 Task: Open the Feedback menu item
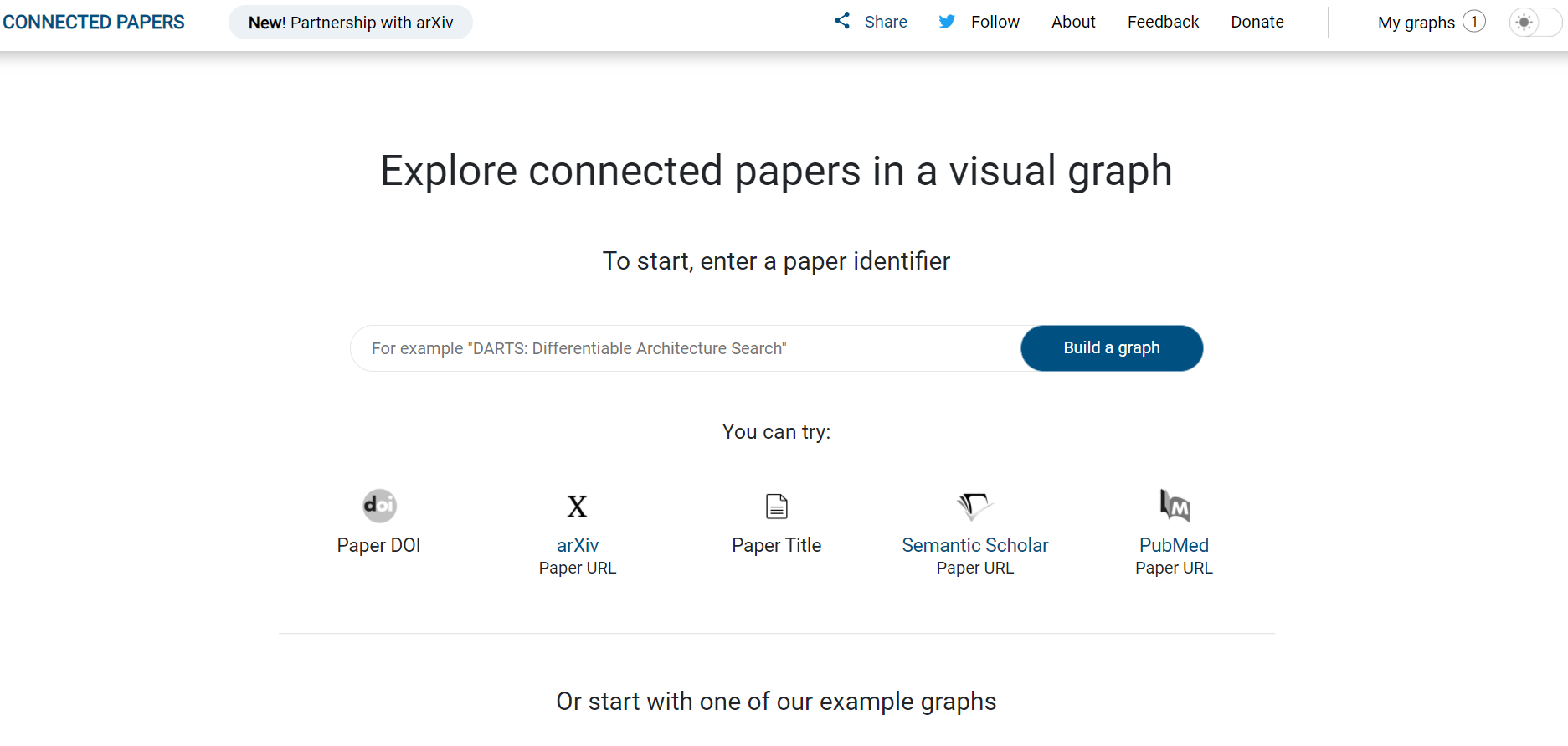(x=1163, y=23)
